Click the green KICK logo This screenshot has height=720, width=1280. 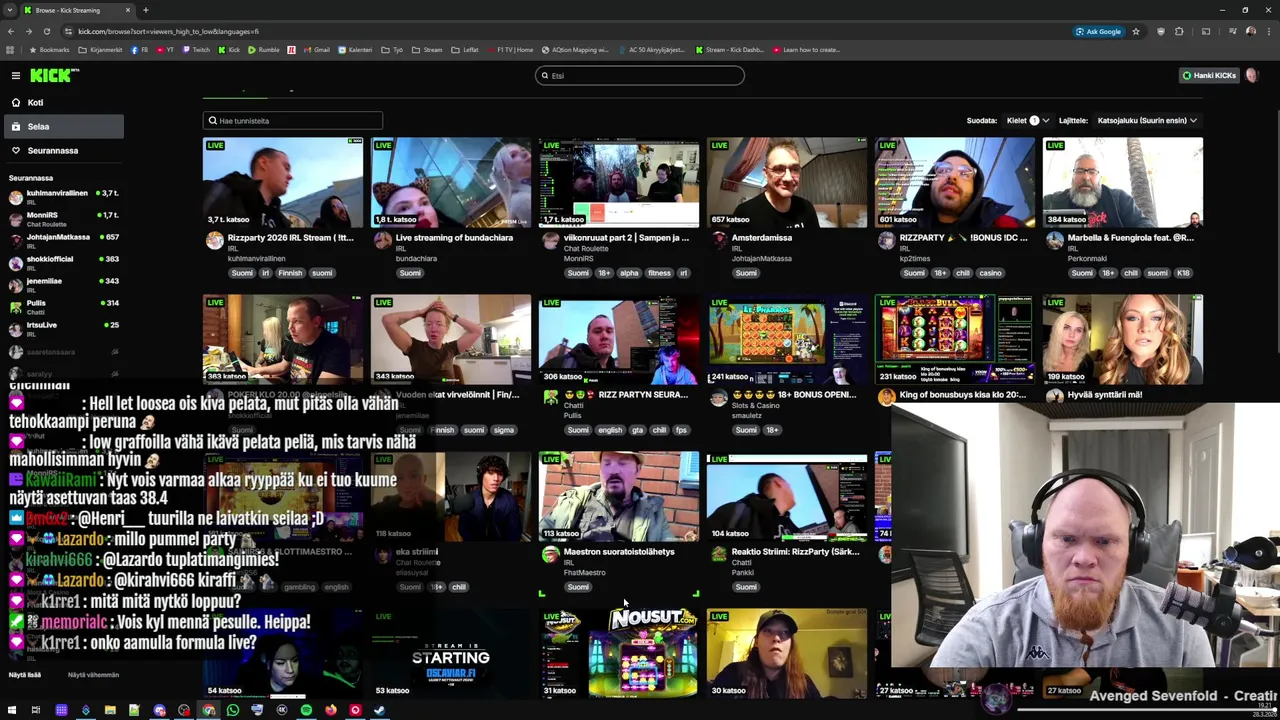(x=53, y=75)
